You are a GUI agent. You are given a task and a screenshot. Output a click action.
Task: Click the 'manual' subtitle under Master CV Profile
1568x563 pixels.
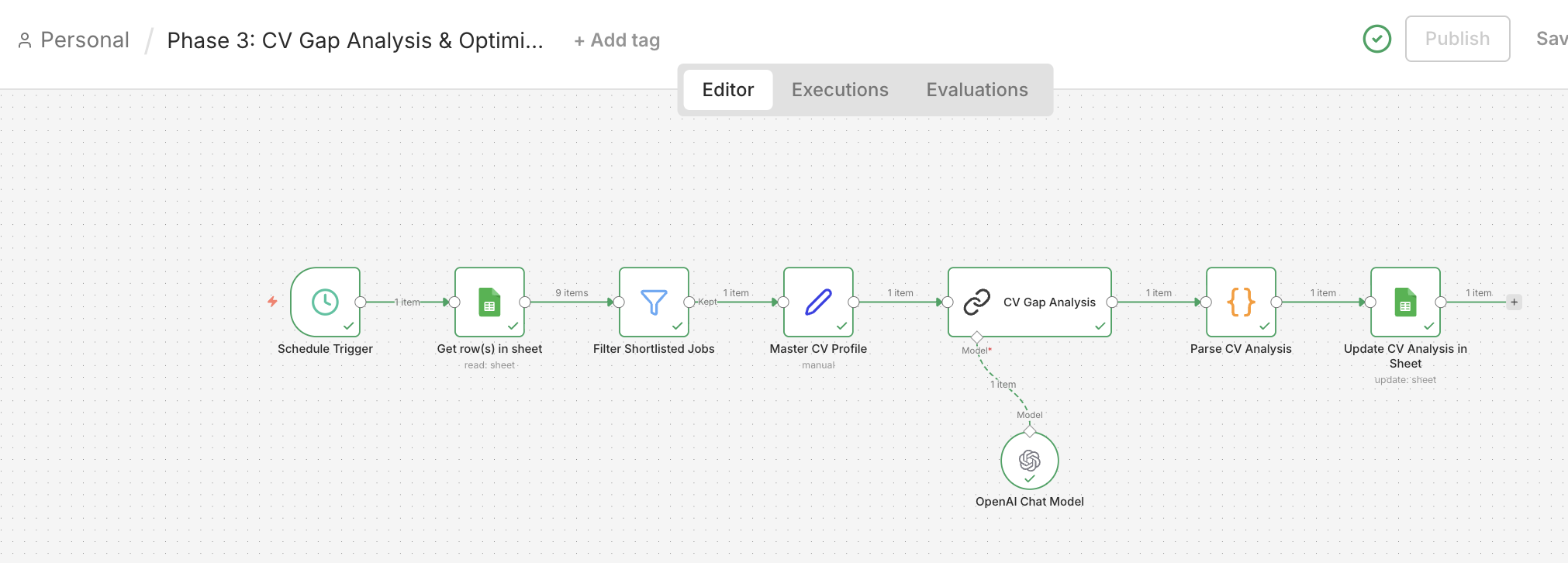click(818, 365)
